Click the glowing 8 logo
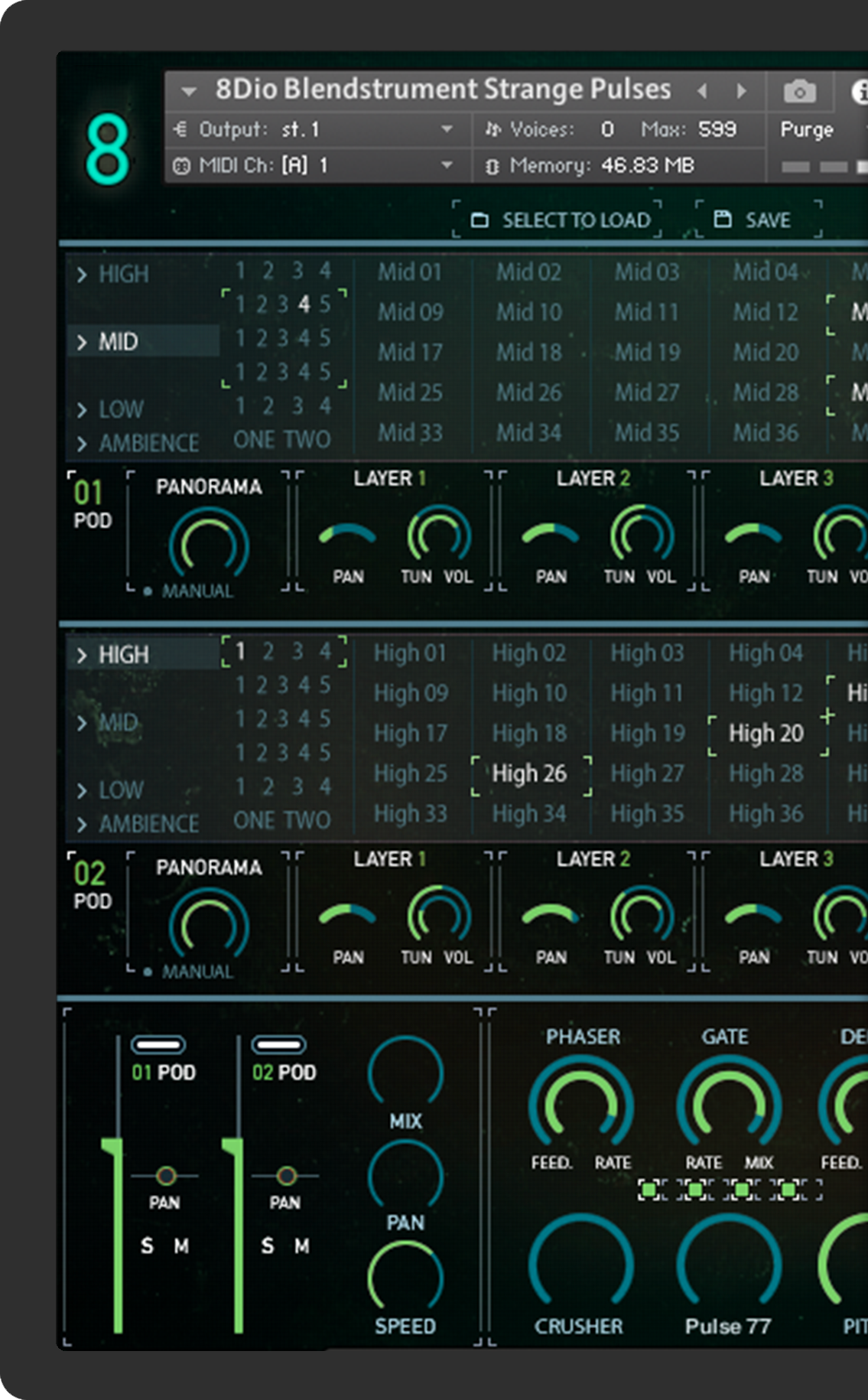This screenshot has width=868, height=1400. 108,148
